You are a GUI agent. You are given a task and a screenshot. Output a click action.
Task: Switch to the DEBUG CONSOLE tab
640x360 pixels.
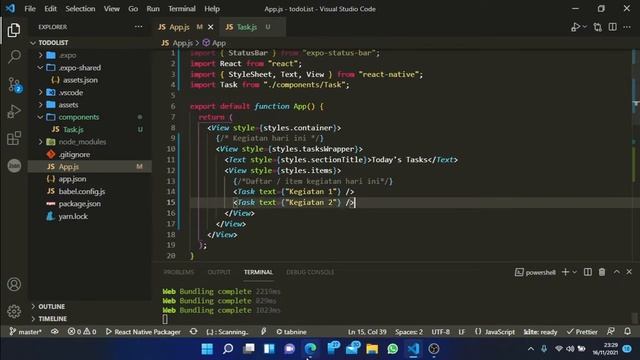pyautogui.click(x=310, y=272)
